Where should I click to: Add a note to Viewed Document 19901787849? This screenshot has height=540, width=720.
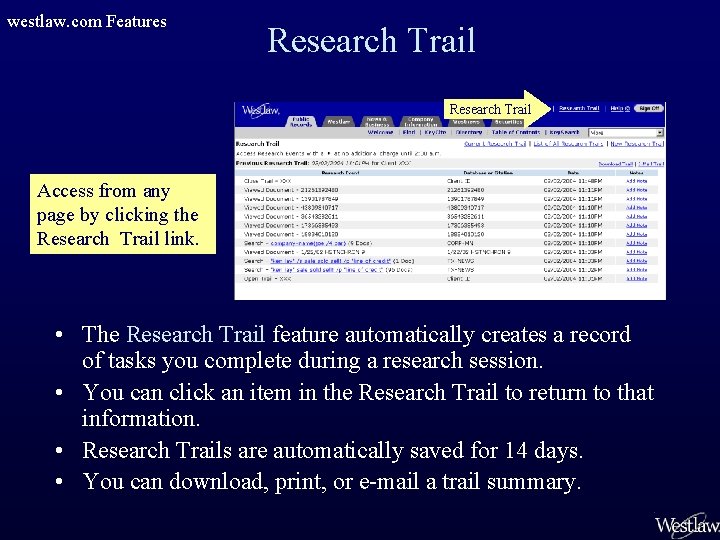(636, 199)
